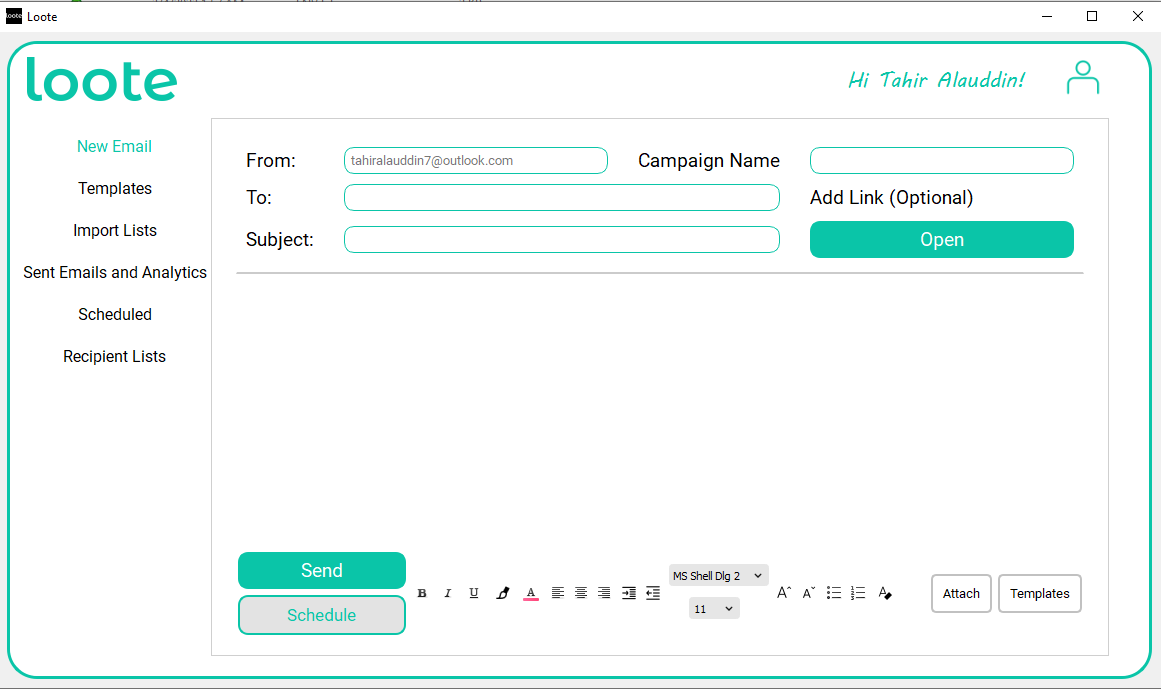Click the Send button

pyautogui.click(x=322, y=571)
